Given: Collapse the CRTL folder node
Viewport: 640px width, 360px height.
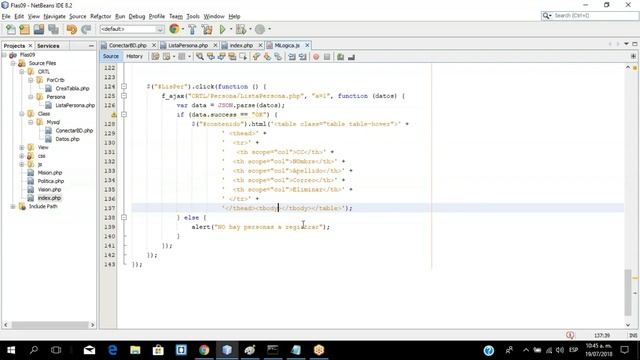Looking at the screenshot, I should pyautogui.click(x=22, y=71).
